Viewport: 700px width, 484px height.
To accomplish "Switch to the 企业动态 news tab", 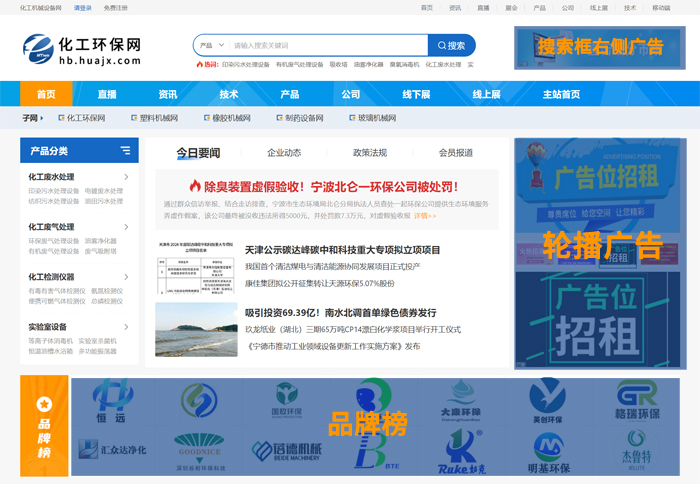I will pos(284,153).
